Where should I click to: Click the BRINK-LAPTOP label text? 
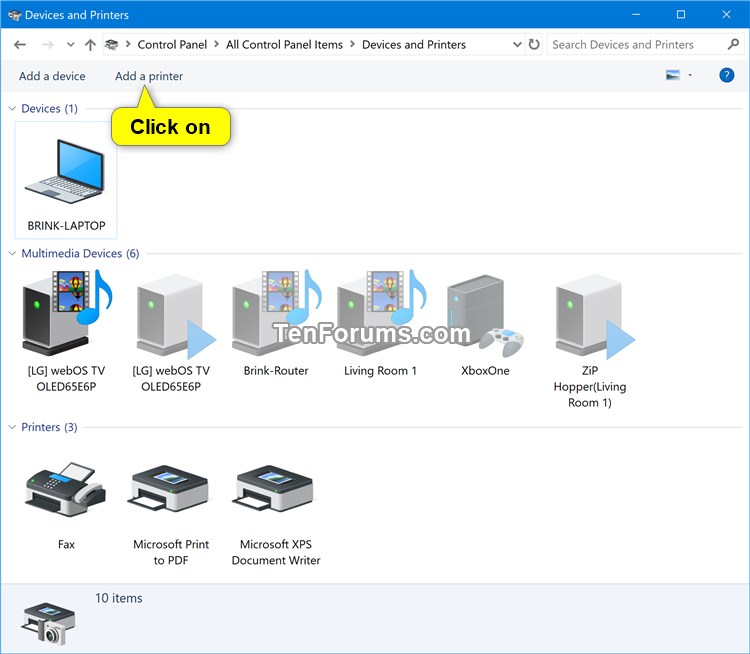point(66,226)
